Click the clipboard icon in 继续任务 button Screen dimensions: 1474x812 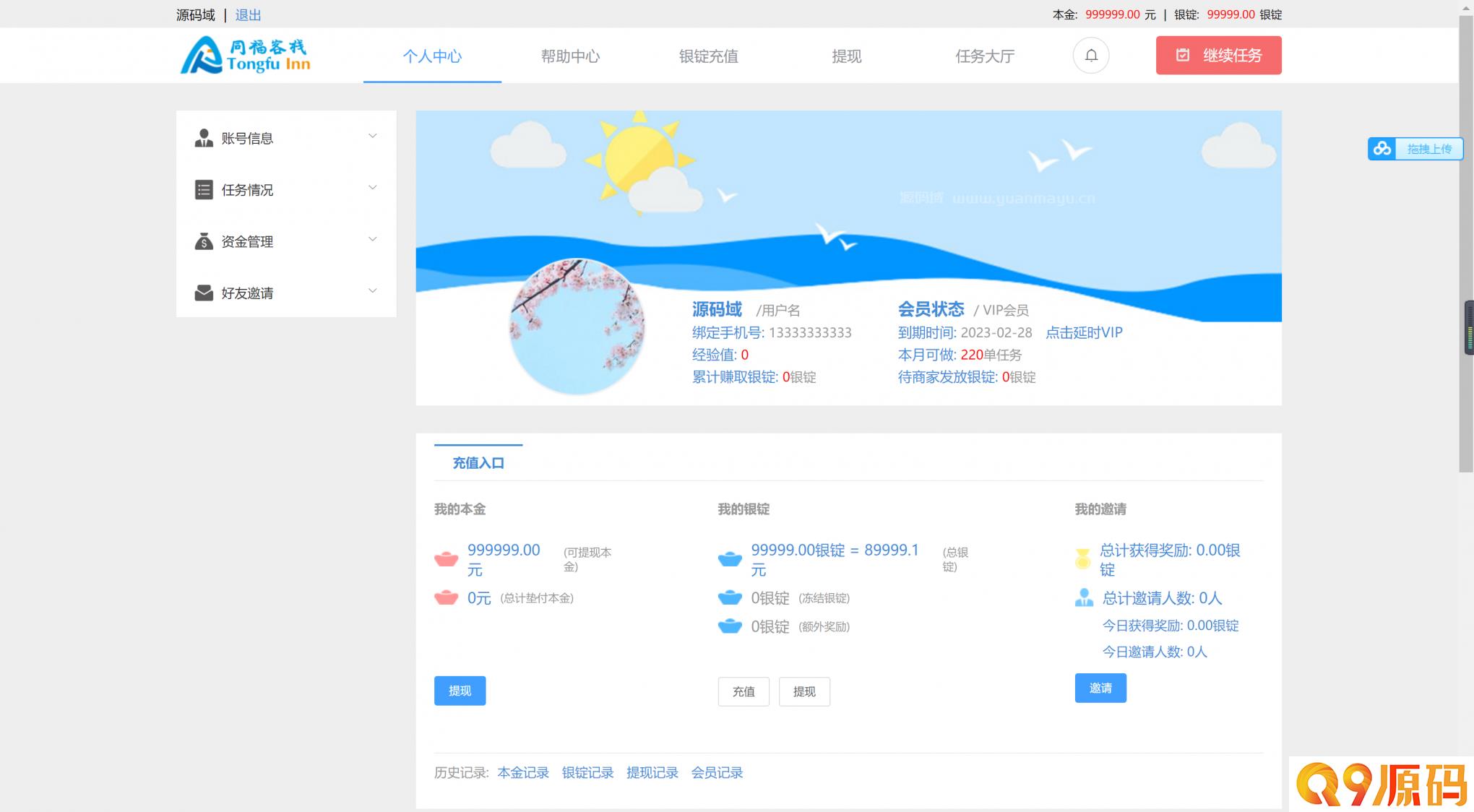point(1183,55)
